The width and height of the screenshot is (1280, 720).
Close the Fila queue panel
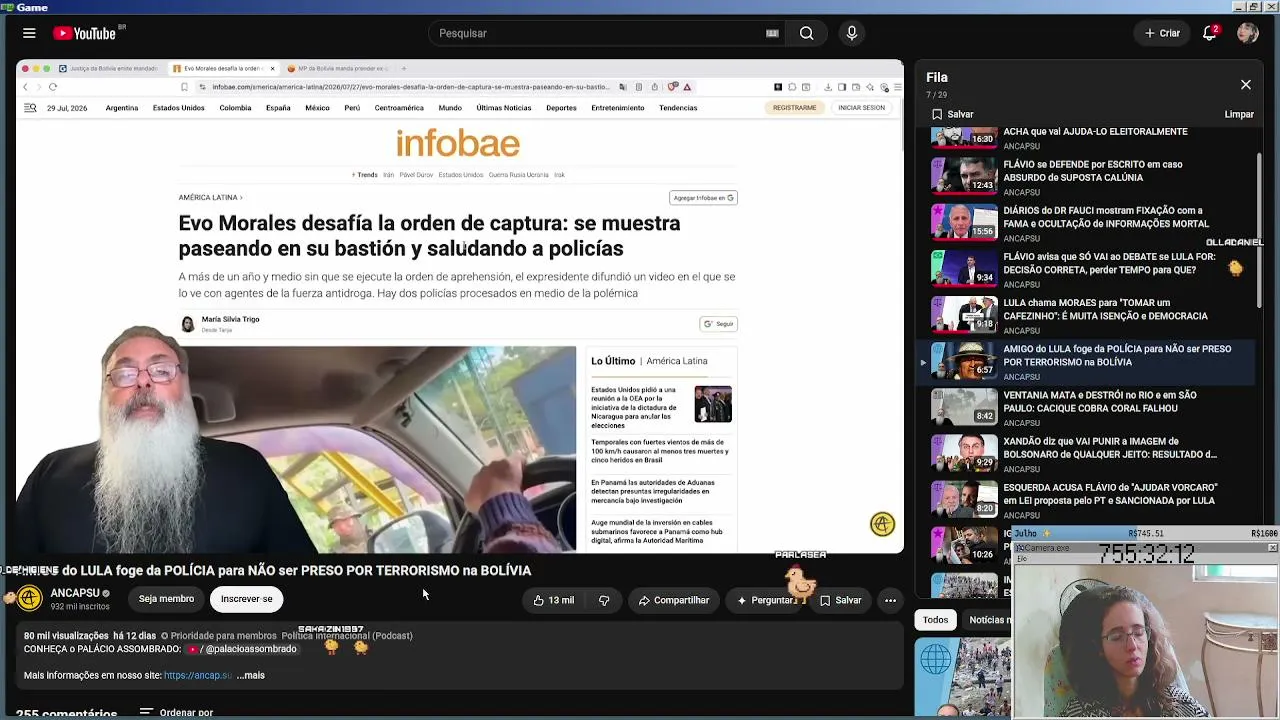click(x=1245, y=85)
